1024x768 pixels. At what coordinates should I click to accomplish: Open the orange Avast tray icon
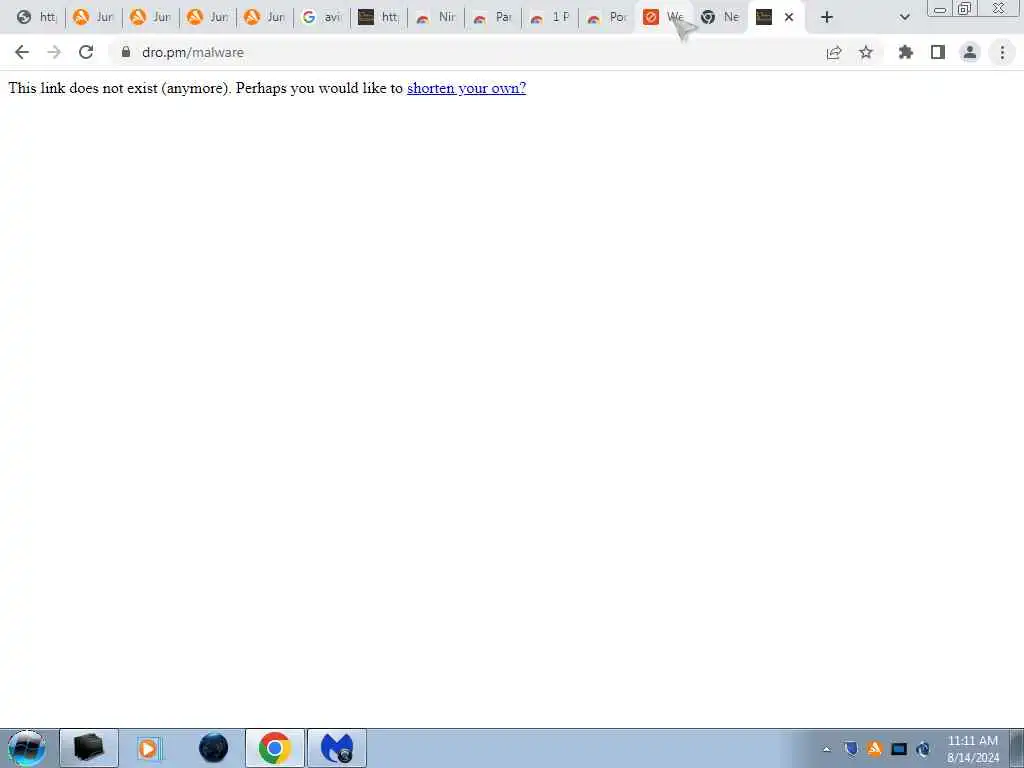pyautogui.click(x=874, y=749)
